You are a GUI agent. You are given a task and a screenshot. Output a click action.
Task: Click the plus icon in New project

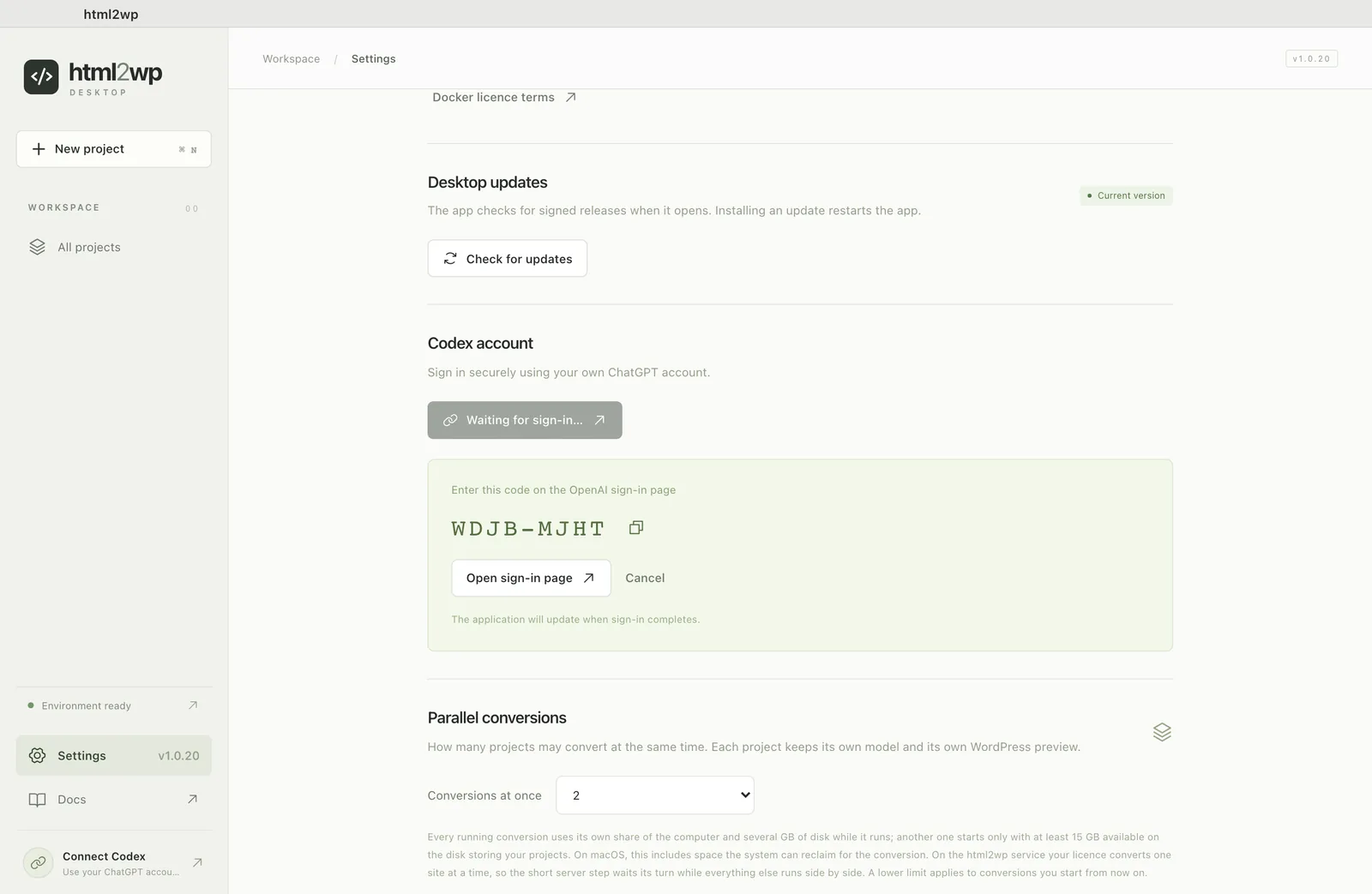coord(39,149)
